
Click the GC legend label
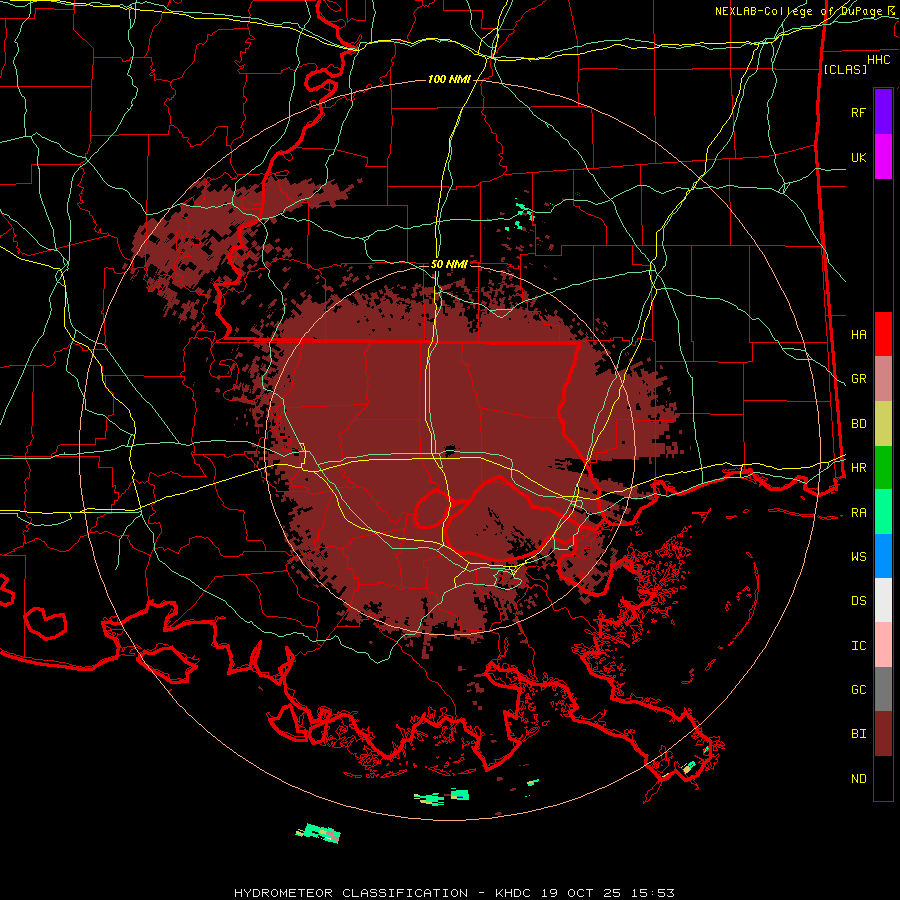click(859, 690)
